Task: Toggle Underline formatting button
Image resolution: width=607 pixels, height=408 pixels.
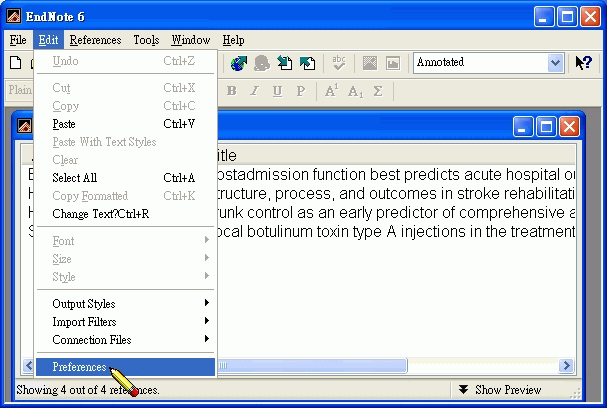Action: (277, 91)
